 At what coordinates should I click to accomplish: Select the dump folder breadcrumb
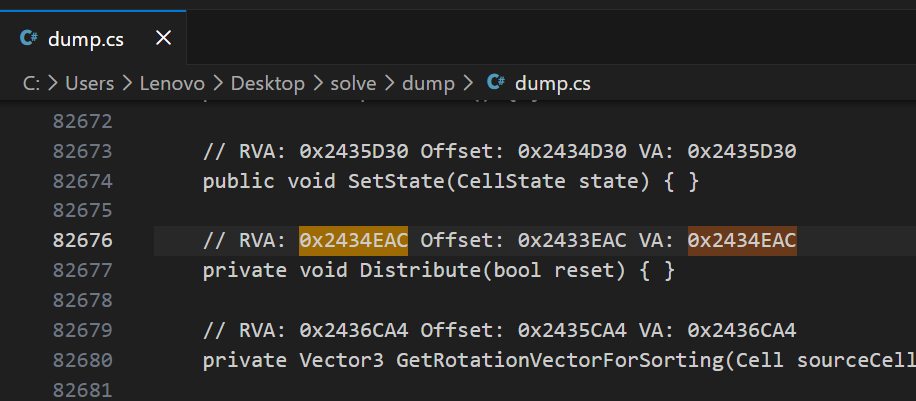coord(428,84)
